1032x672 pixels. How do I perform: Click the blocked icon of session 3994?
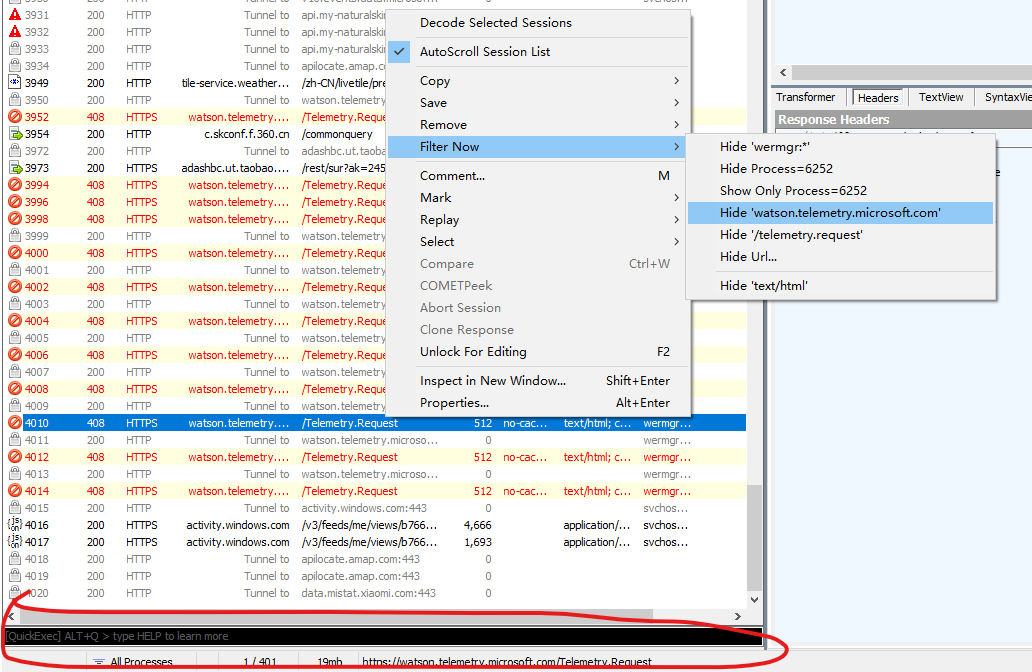tap(14, 185)
